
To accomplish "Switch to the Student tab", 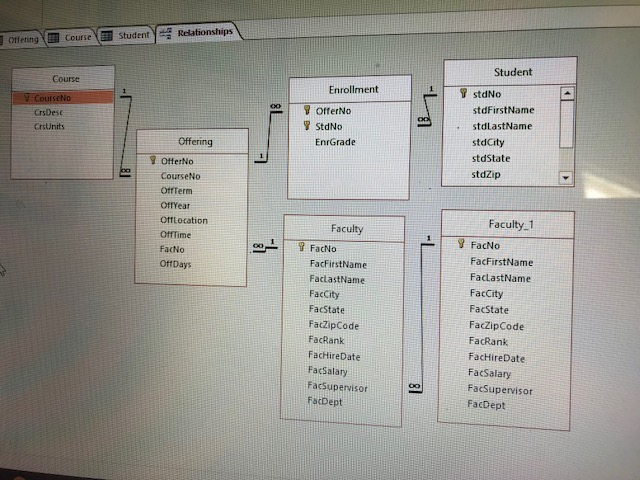I will [127, 36].
